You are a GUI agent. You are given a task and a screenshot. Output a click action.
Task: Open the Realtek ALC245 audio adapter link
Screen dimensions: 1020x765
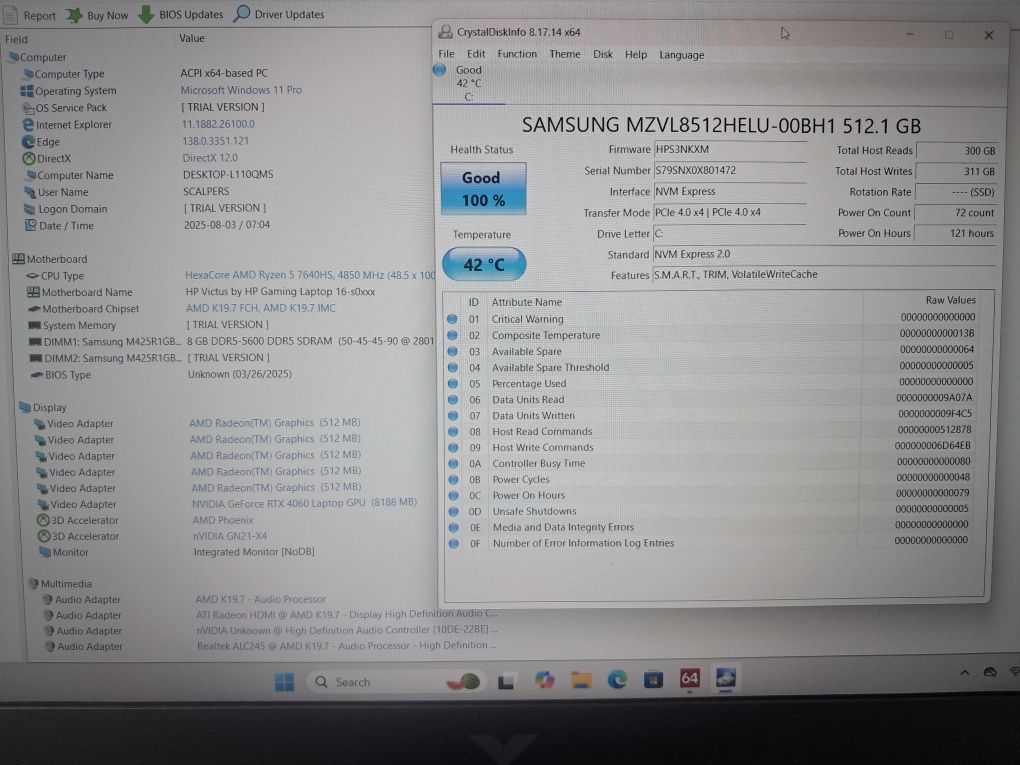[x=346, y=645]
